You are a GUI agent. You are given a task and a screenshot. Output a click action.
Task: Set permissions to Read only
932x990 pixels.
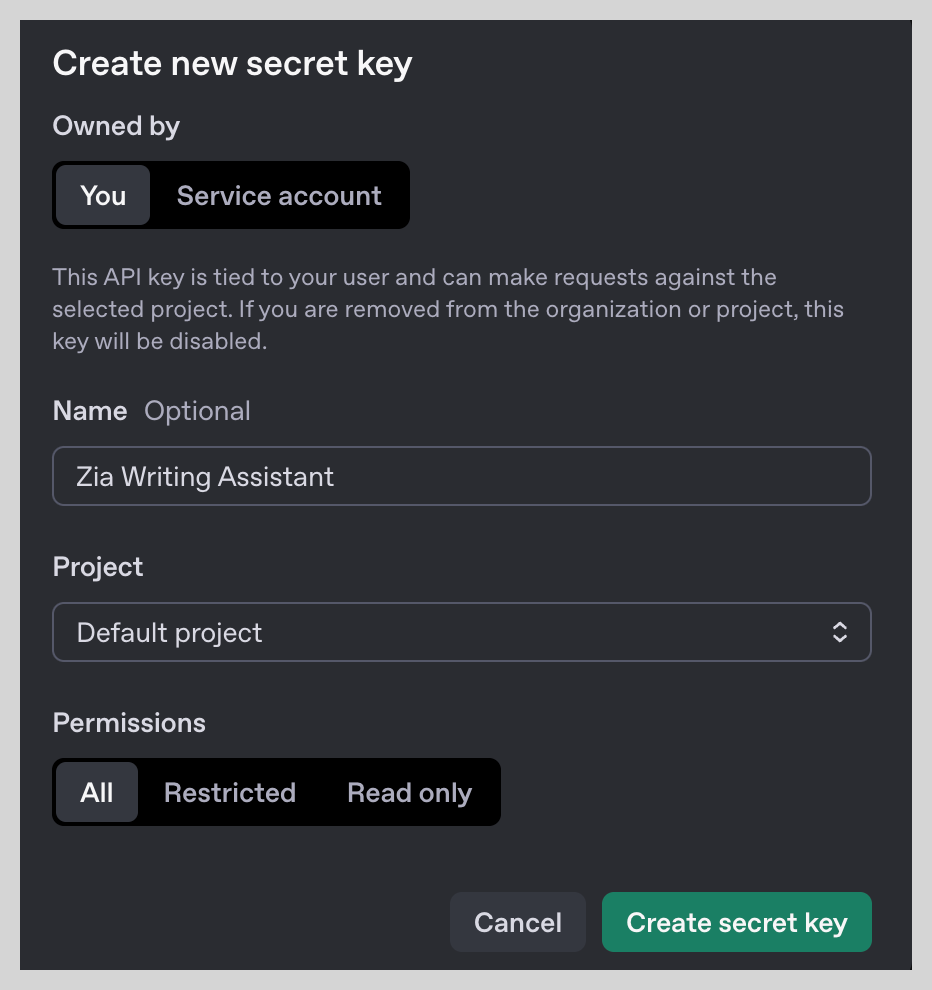coord(409,792)
